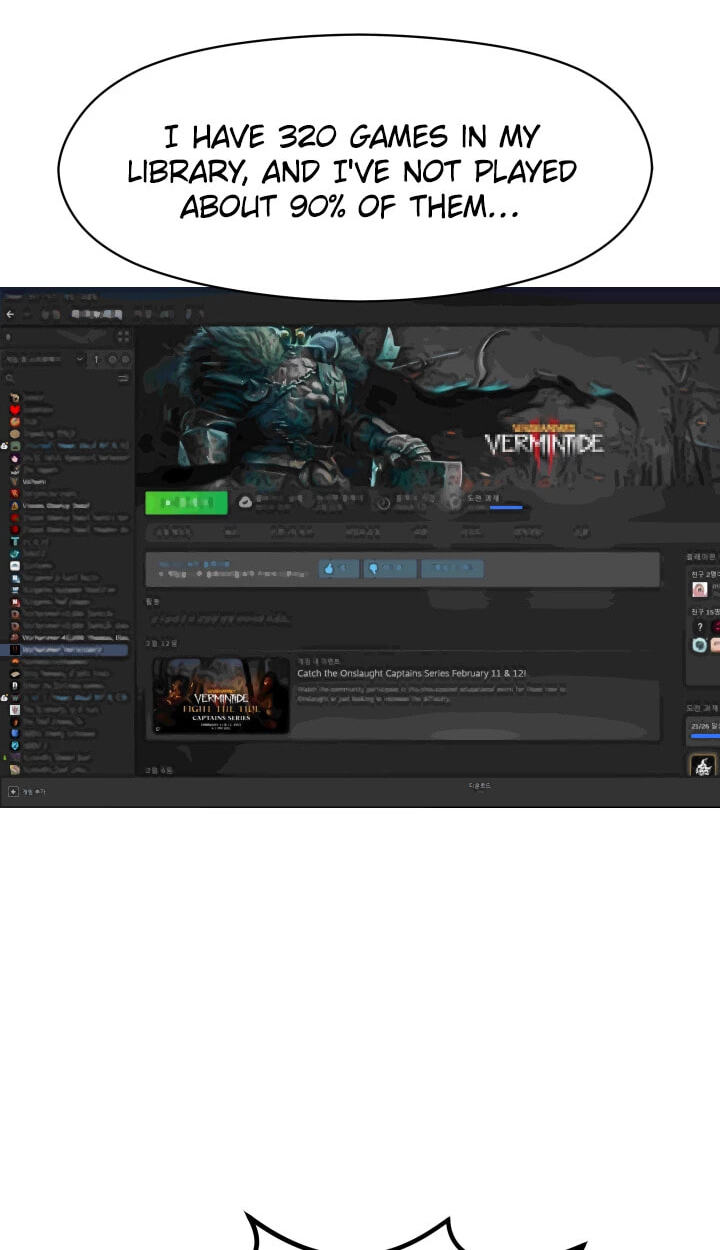Screen dimensions: 720x1250
Task: Switch library to grid view icon
Action: click(123, 337)
